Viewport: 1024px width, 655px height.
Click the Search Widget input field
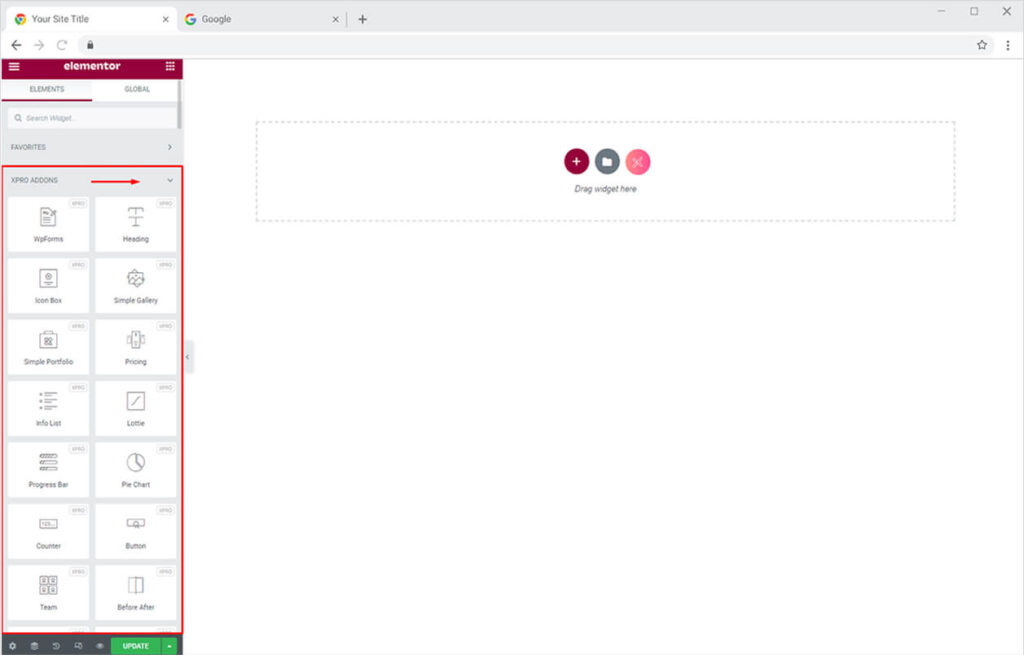[90, 118]
